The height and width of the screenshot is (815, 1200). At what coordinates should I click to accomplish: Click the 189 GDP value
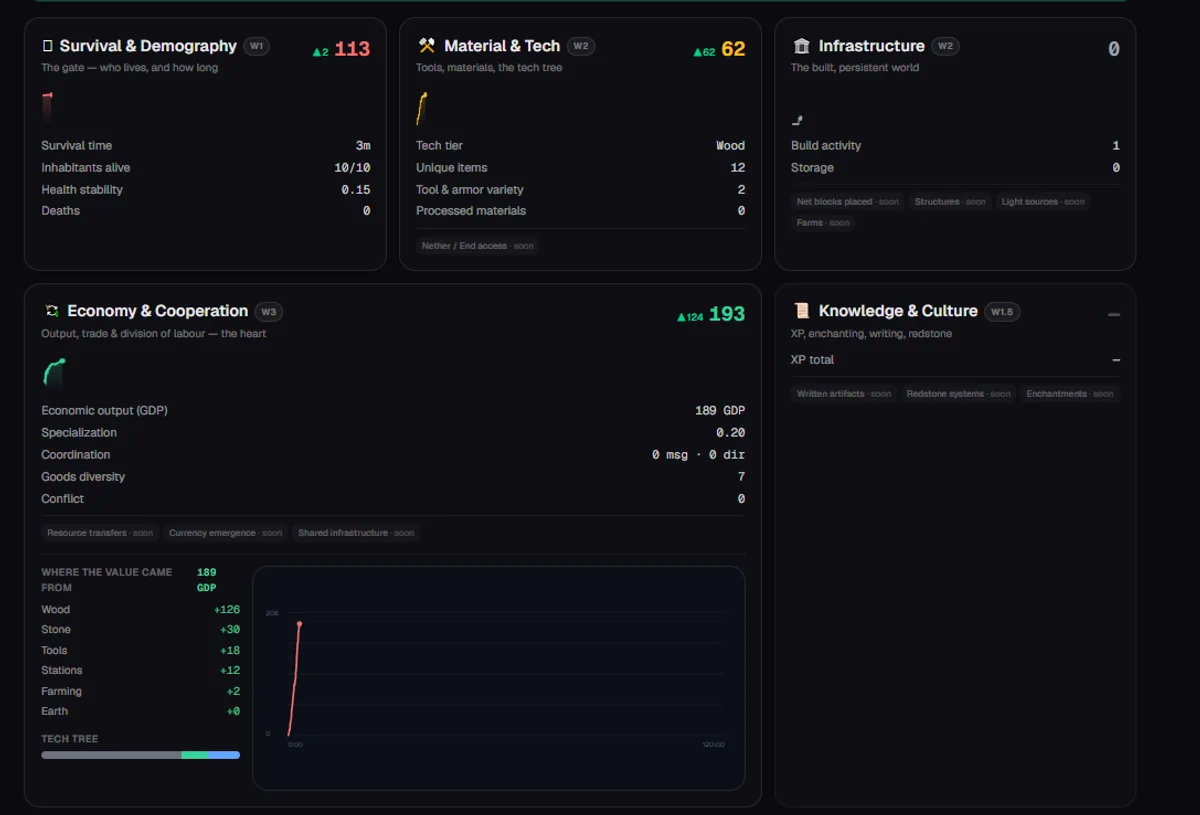click(x=720, y=411)
